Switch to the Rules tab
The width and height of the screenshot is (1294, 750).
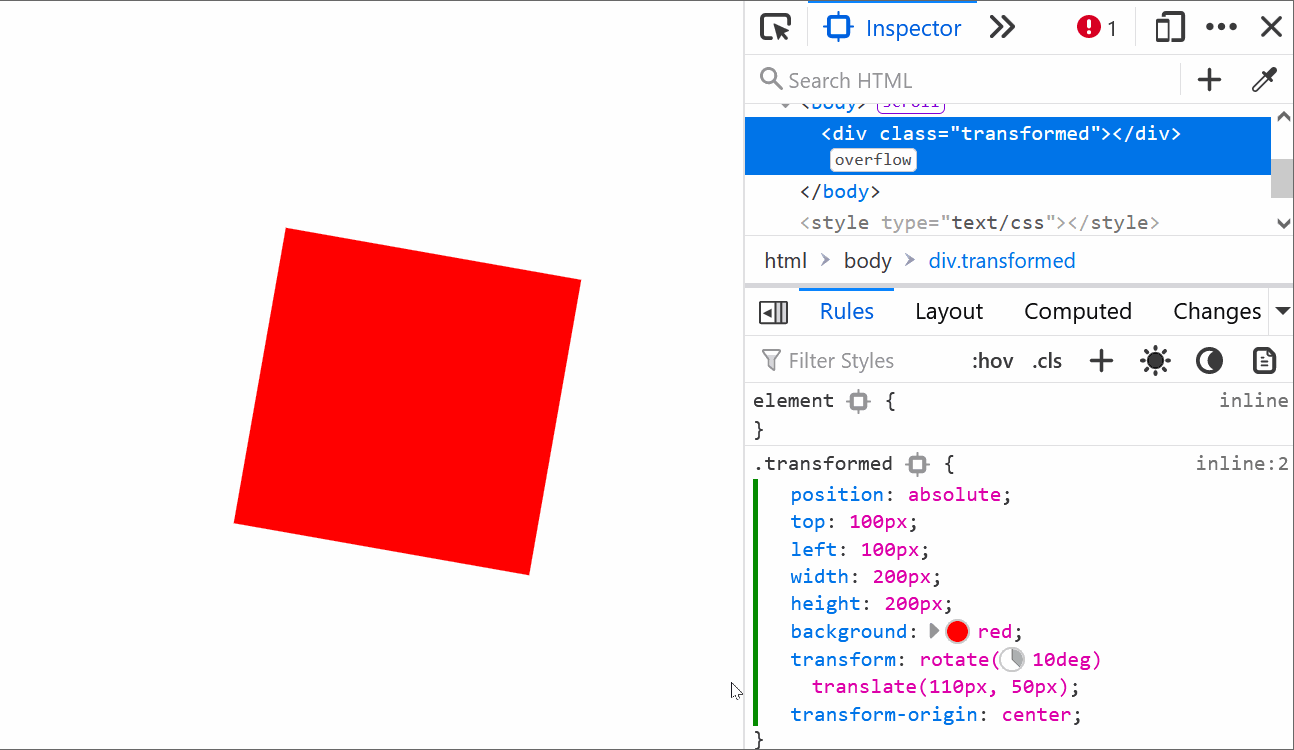(847, 312)
